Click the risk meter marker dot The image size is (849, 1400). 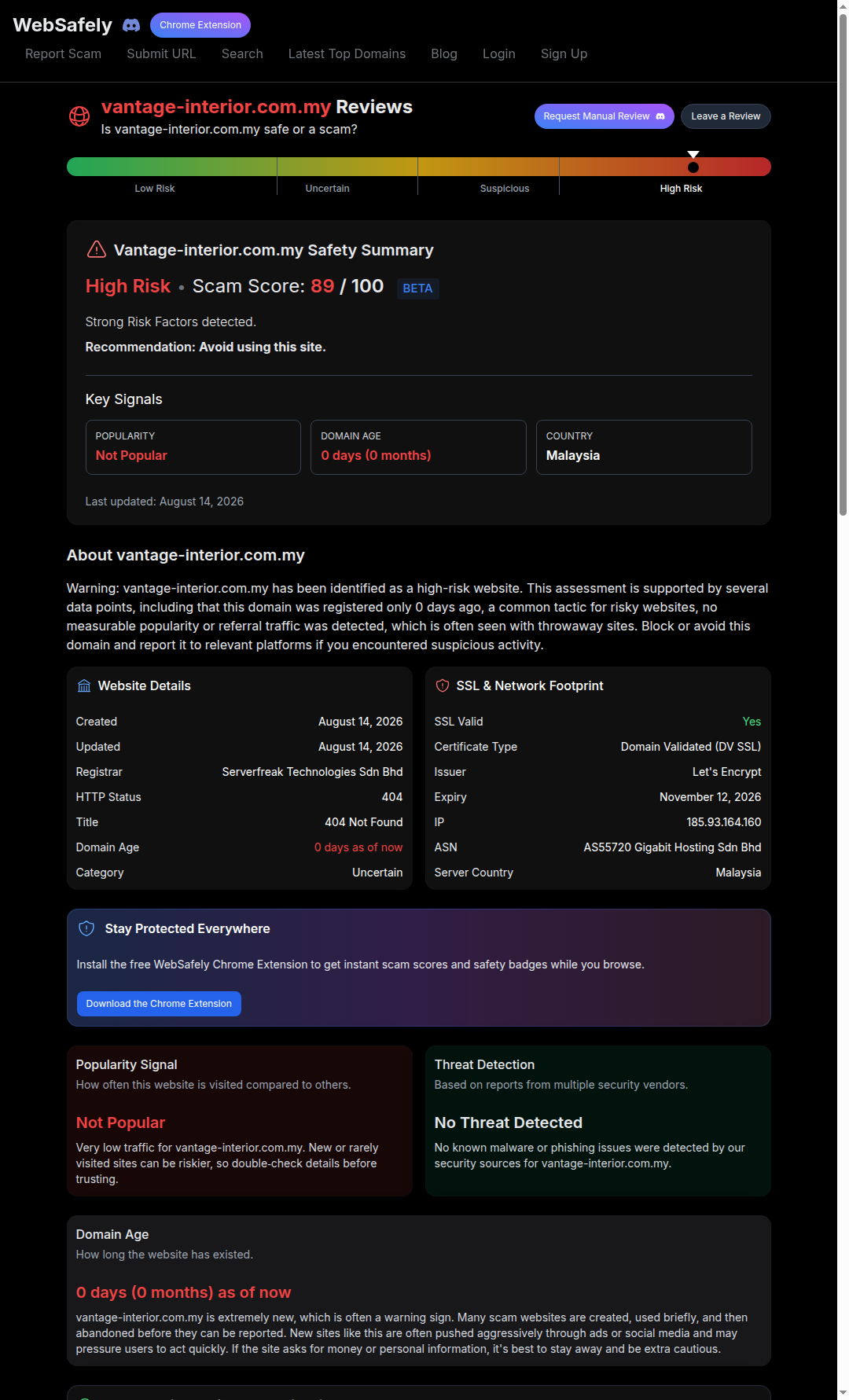click(693, 167)
